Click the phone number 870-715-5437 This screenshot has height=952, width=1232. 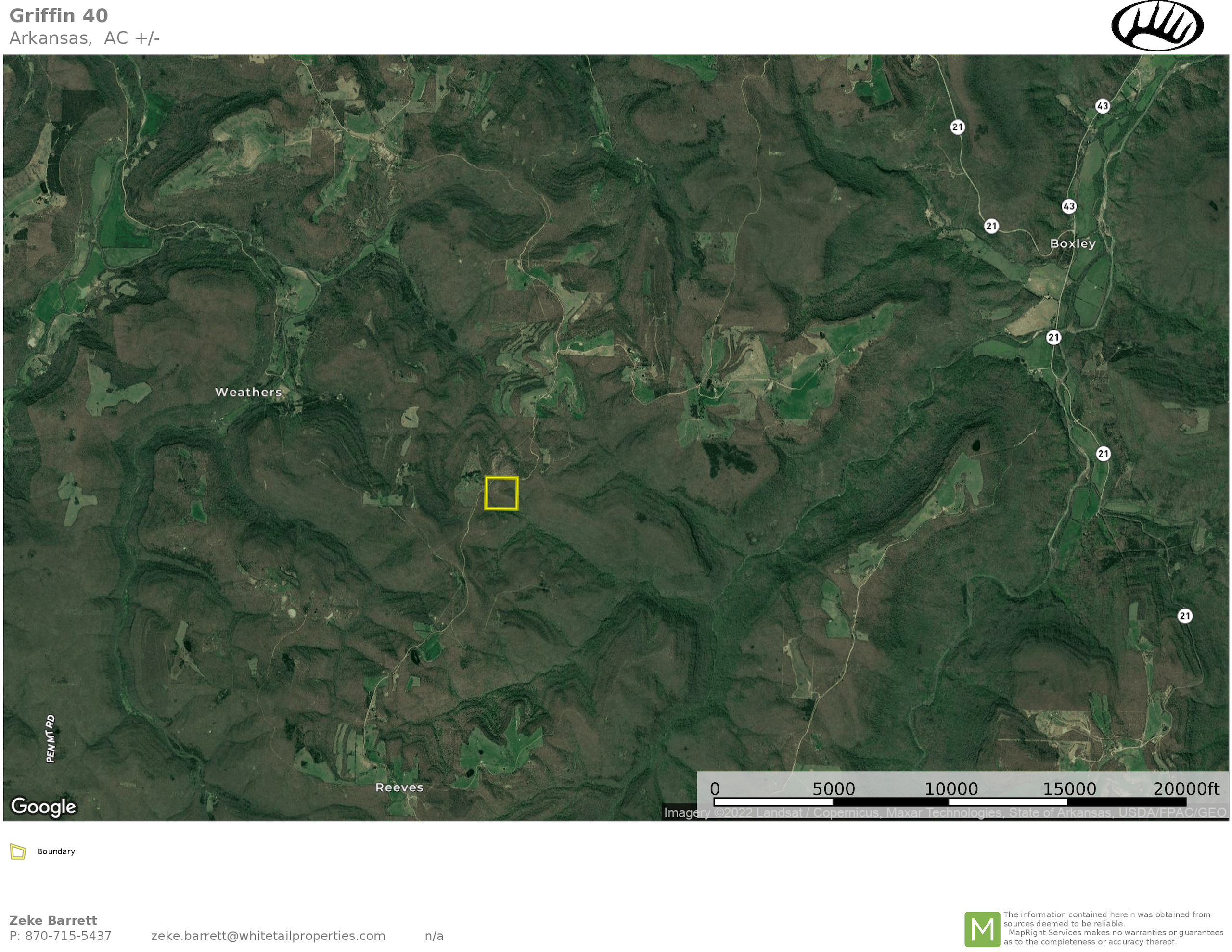(68, 936)
